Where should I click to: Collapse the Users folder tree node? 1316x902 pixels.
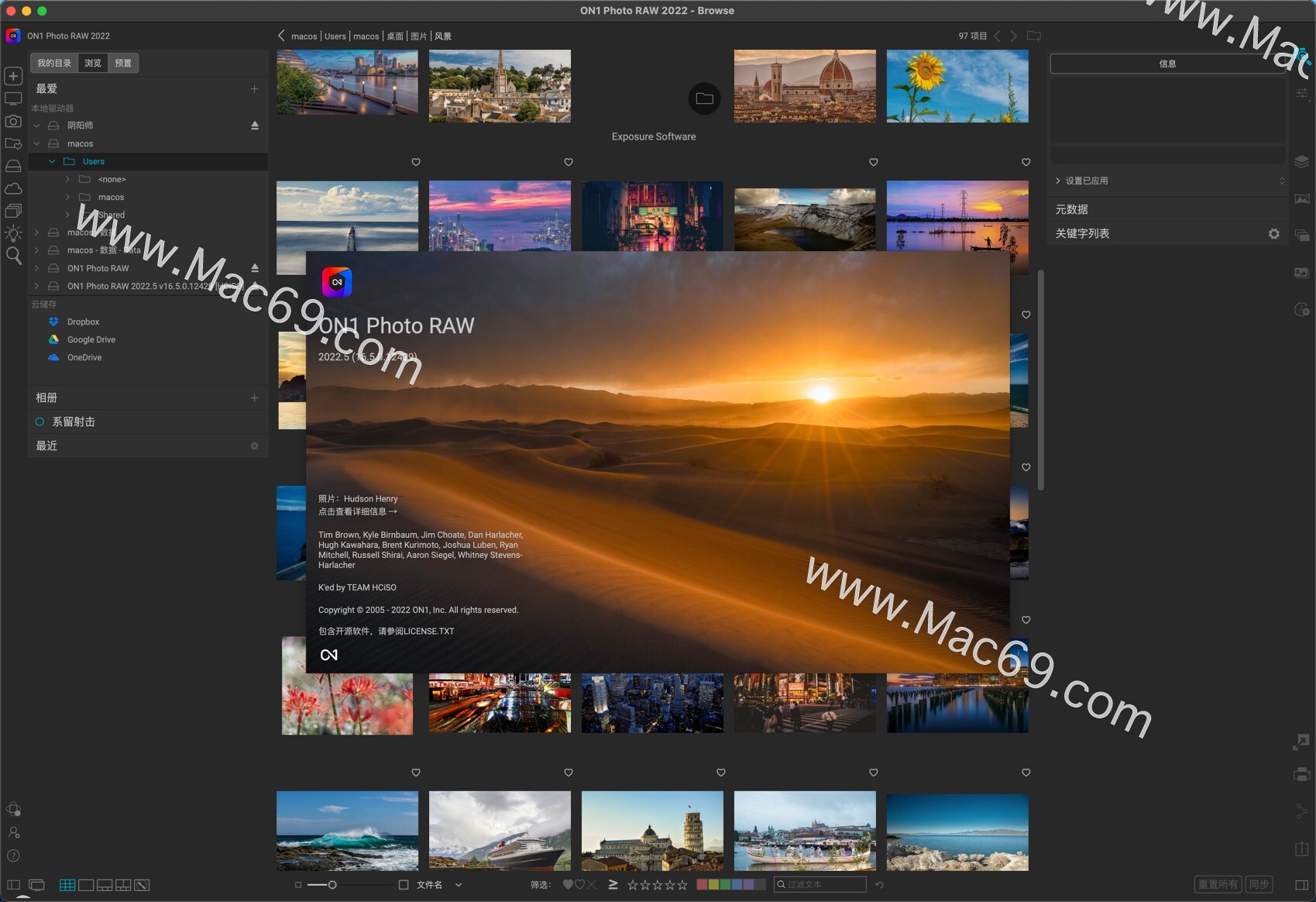[x=52, y=161]
